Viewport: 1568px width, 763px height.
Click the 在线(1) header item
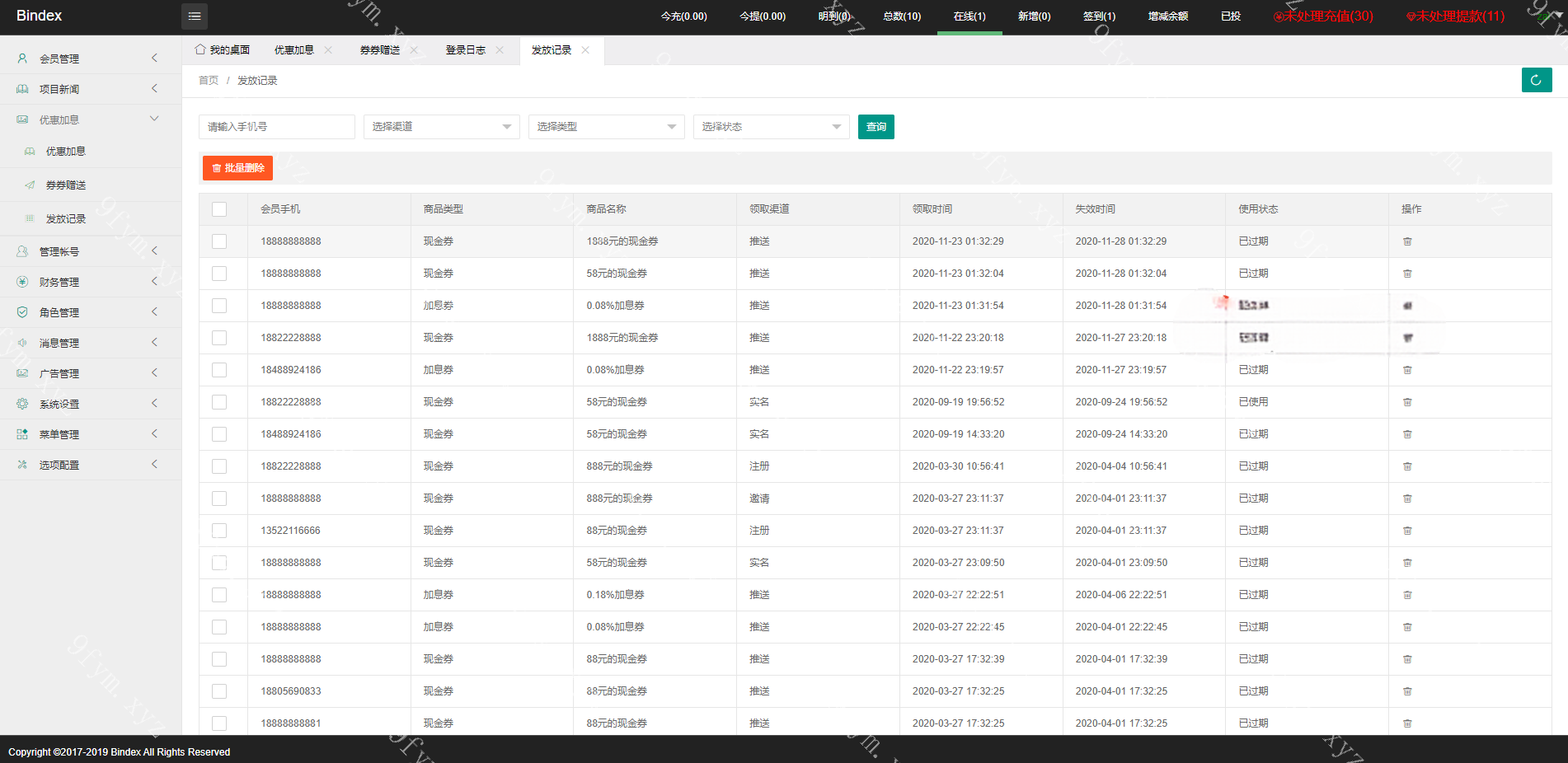click(969, 16)
